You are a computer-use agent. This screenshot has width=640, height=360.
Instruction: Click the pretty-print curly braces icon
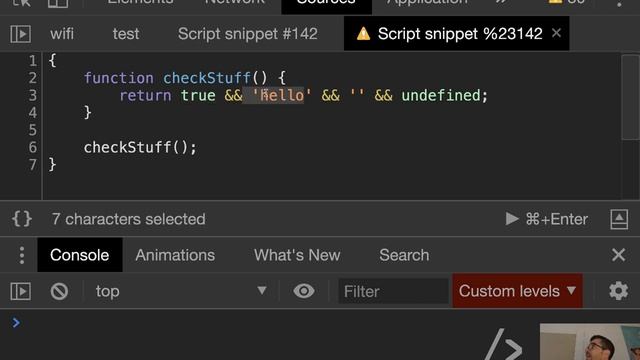pos(22,219)
